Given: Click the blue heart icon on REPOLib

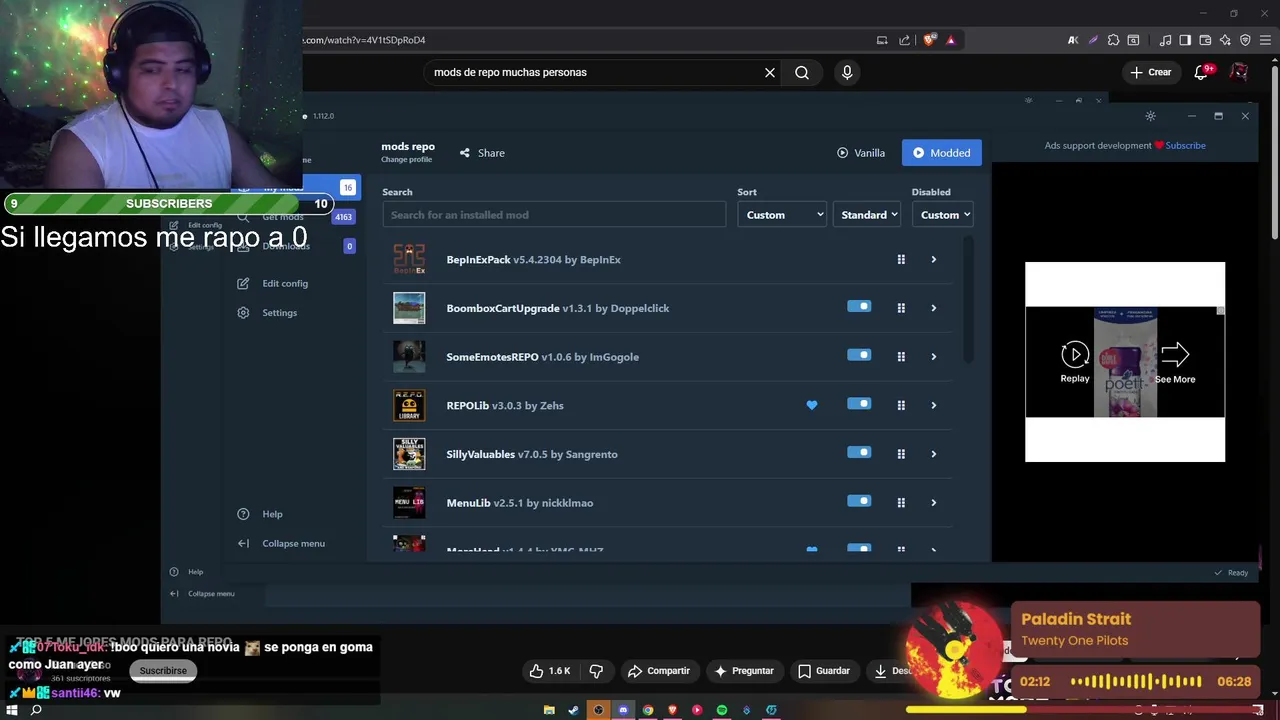Looking at the screenshot, I should (812, 405).
